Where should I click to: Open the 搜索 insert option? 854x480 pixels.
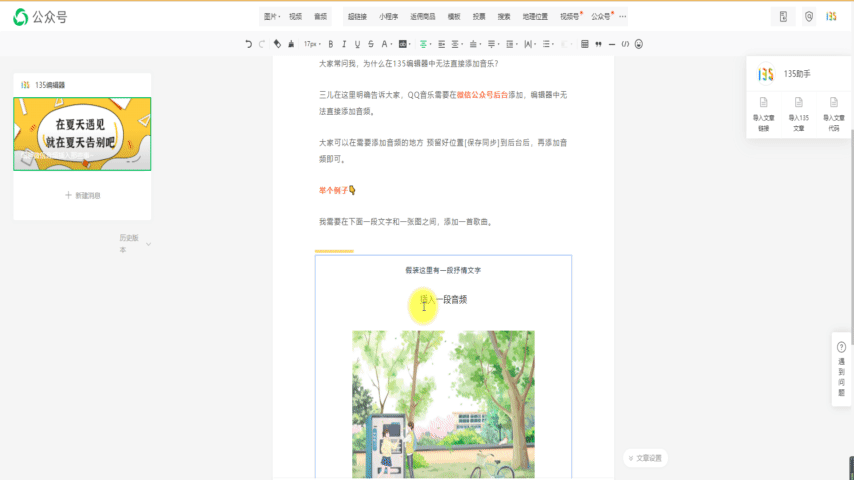coord(504,17)
